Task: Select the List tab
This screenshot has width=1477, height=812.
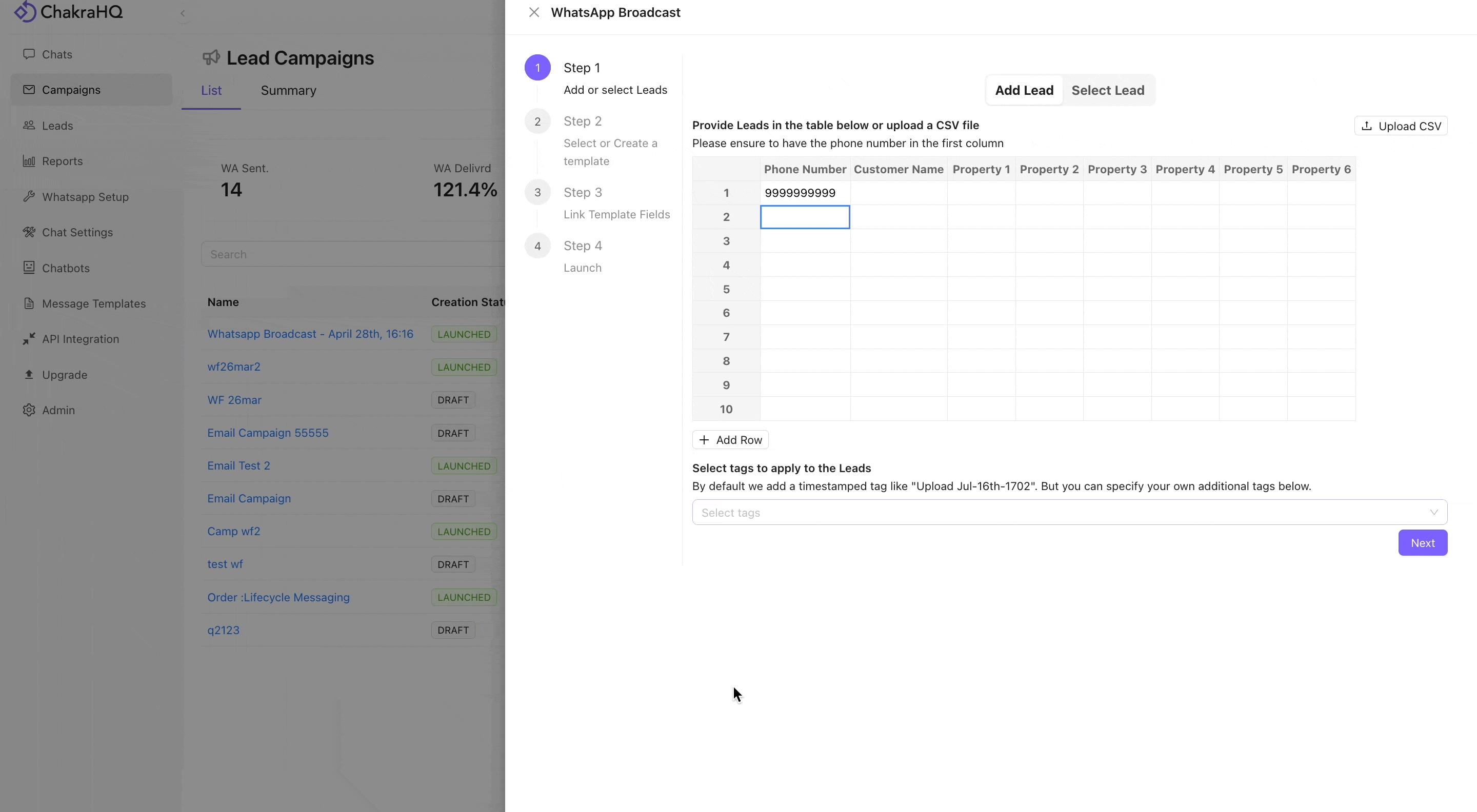Action: (211, 90)
